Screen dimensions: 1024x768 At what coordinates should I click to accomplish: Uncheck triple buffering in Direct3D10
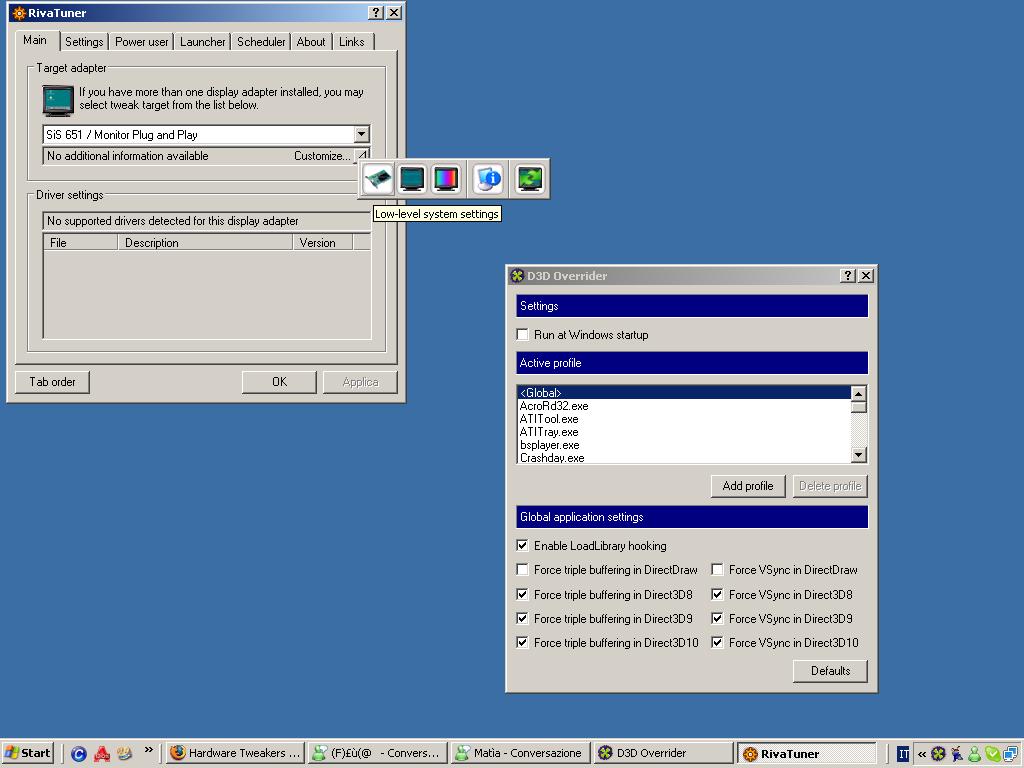522,643
